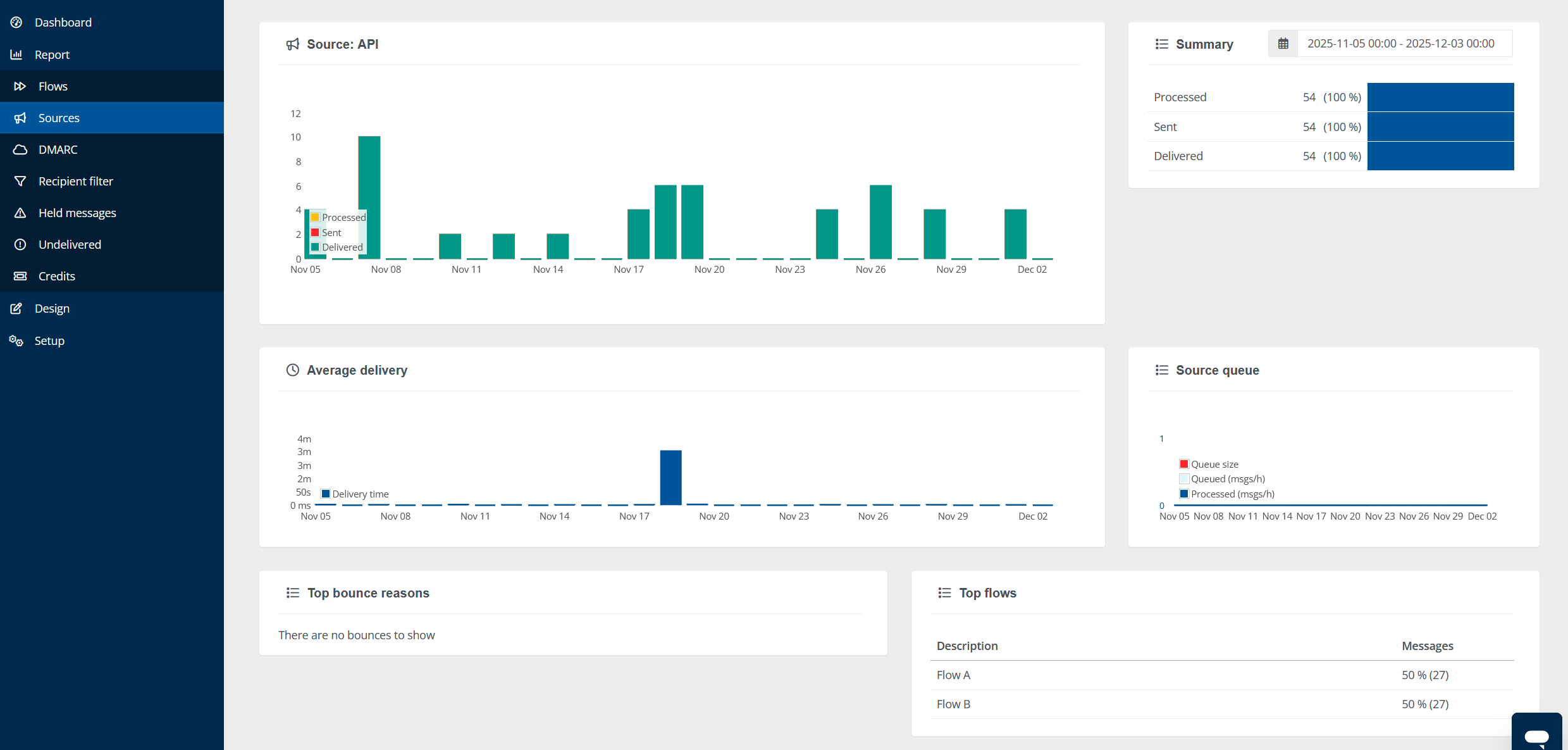Toggle Sent series in chart legend
This screenshot has height=750, width=1568.
(331, 232)
